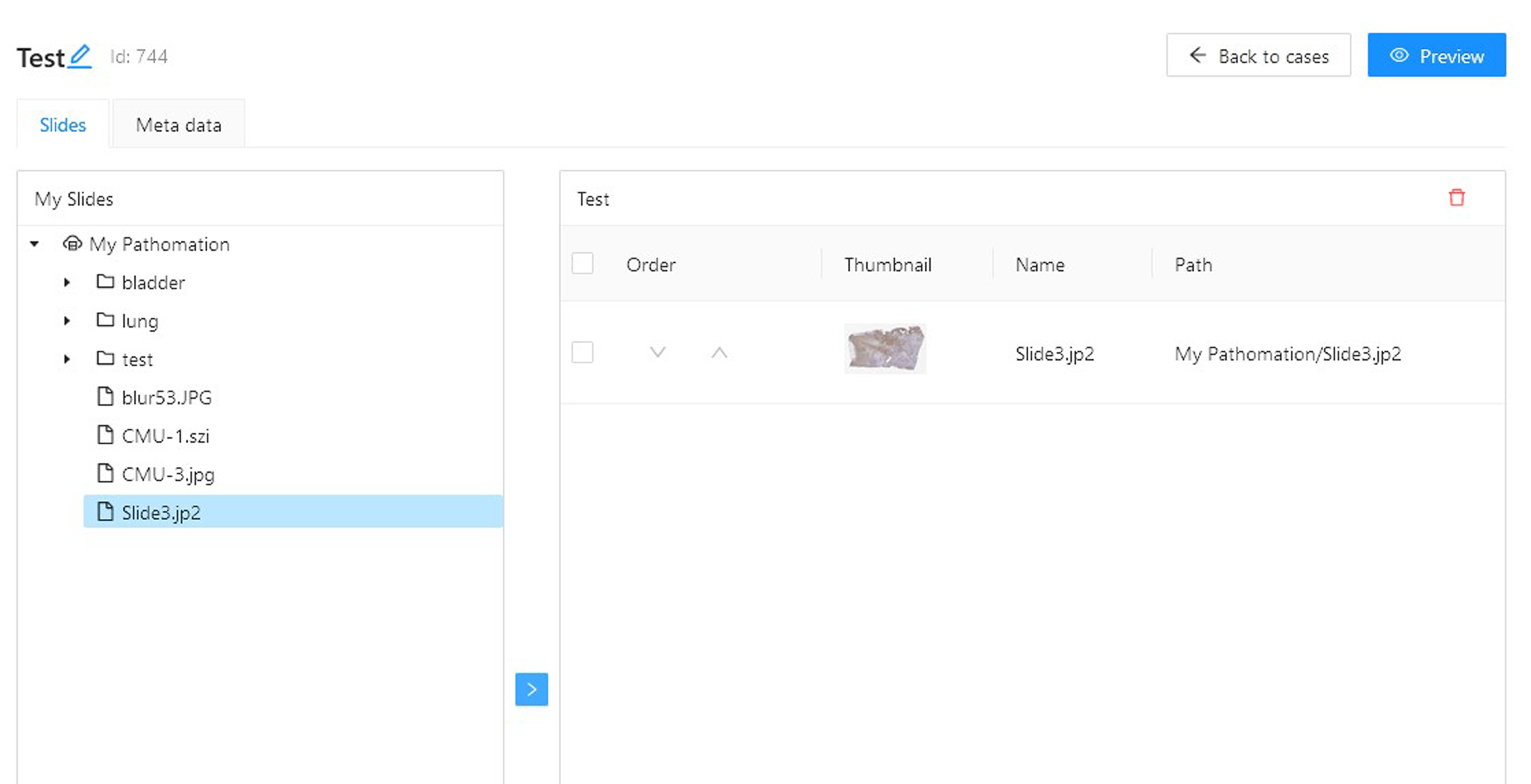Click the blue add-slide arrow button
Image resolution: width=1531 pixels, height=784 pixels.
click(531, 689)
